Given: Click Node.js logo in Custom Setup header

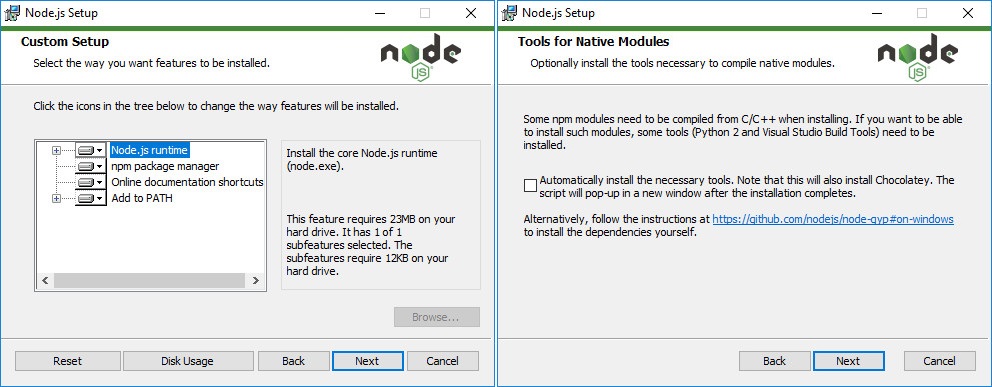Looking at the screenshot, I should tap(421, 57).
